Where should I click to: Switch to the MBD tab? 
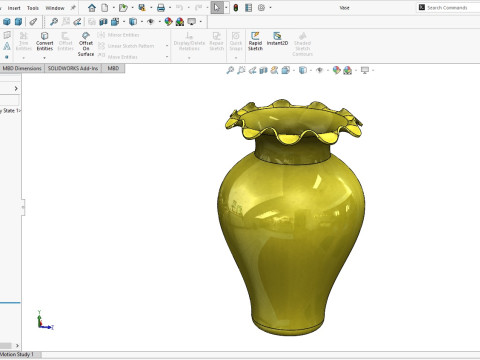pos(113,68)
